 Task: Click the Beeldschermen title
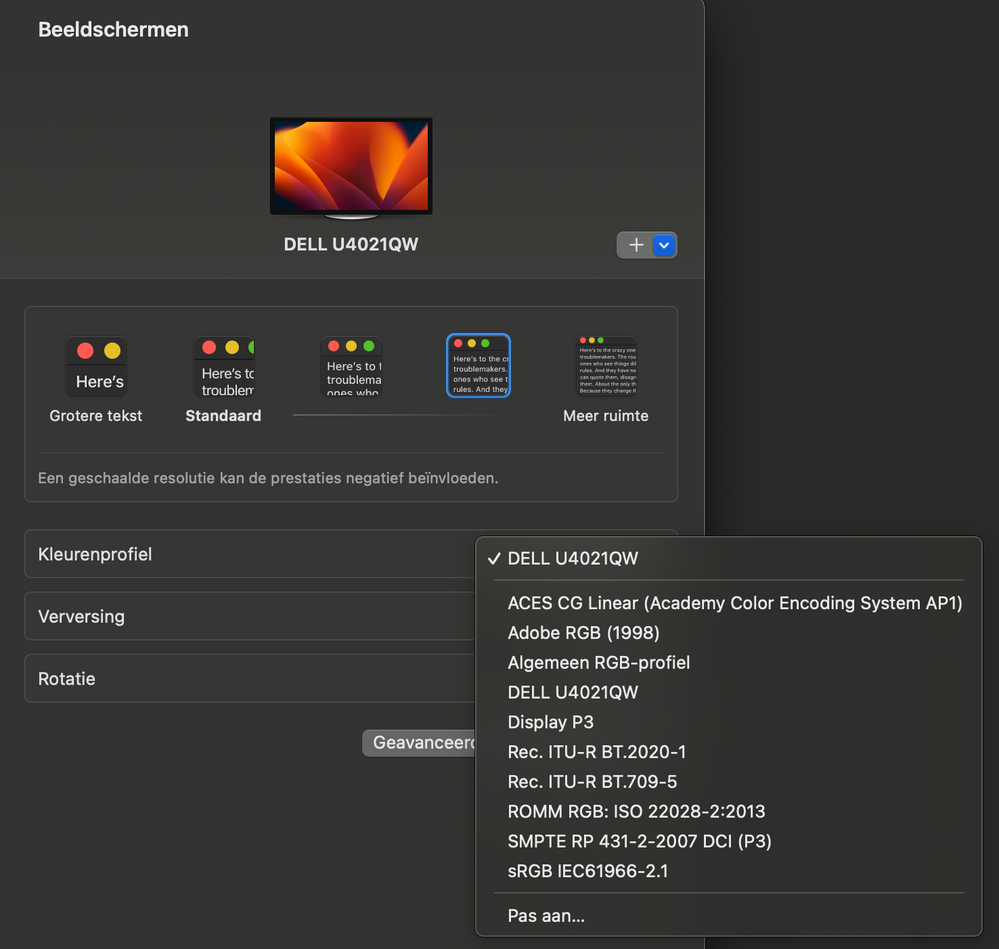(113, 30)
